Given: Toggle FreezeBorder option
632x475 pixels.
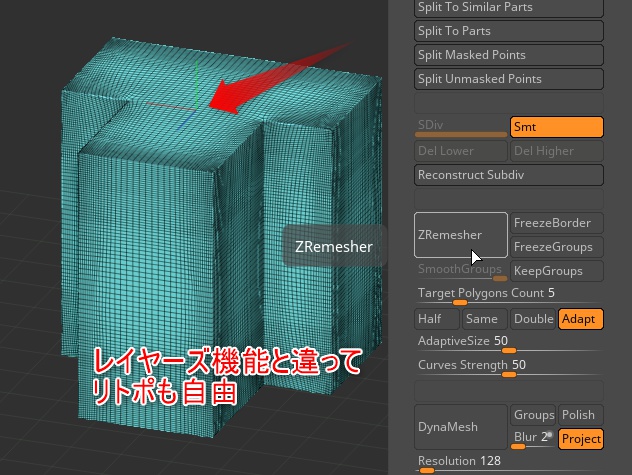Looking at the screenshot, I should pos(557,223).
